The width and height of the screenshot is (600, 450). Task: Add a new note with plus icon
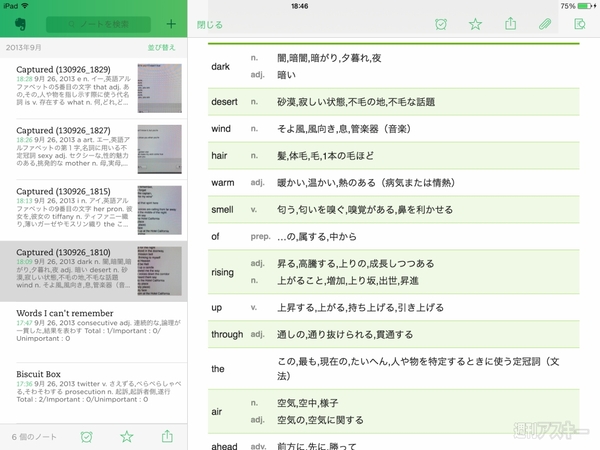(171, 24)
